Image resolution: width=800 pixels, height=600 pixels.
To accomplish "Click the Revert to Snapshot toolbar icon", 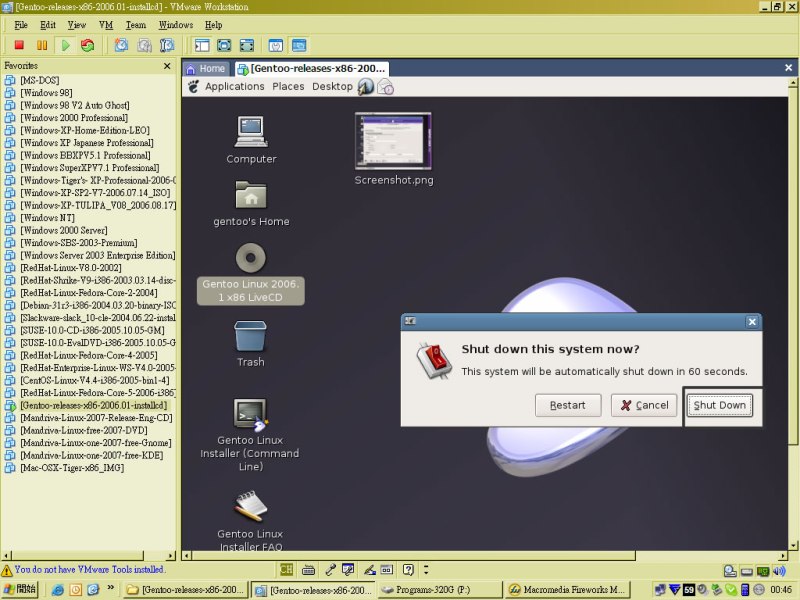I will [x=144, y=45].
